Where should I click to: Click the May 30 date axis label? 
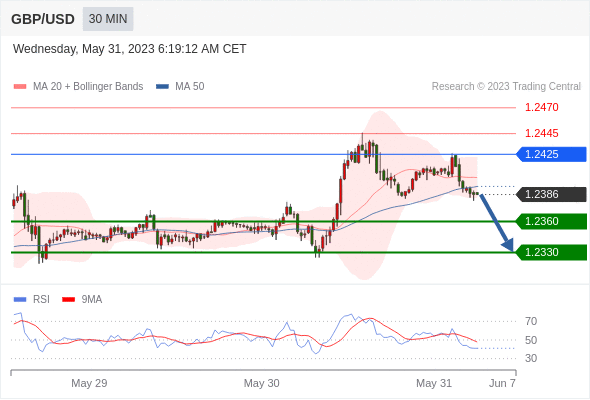262,383
